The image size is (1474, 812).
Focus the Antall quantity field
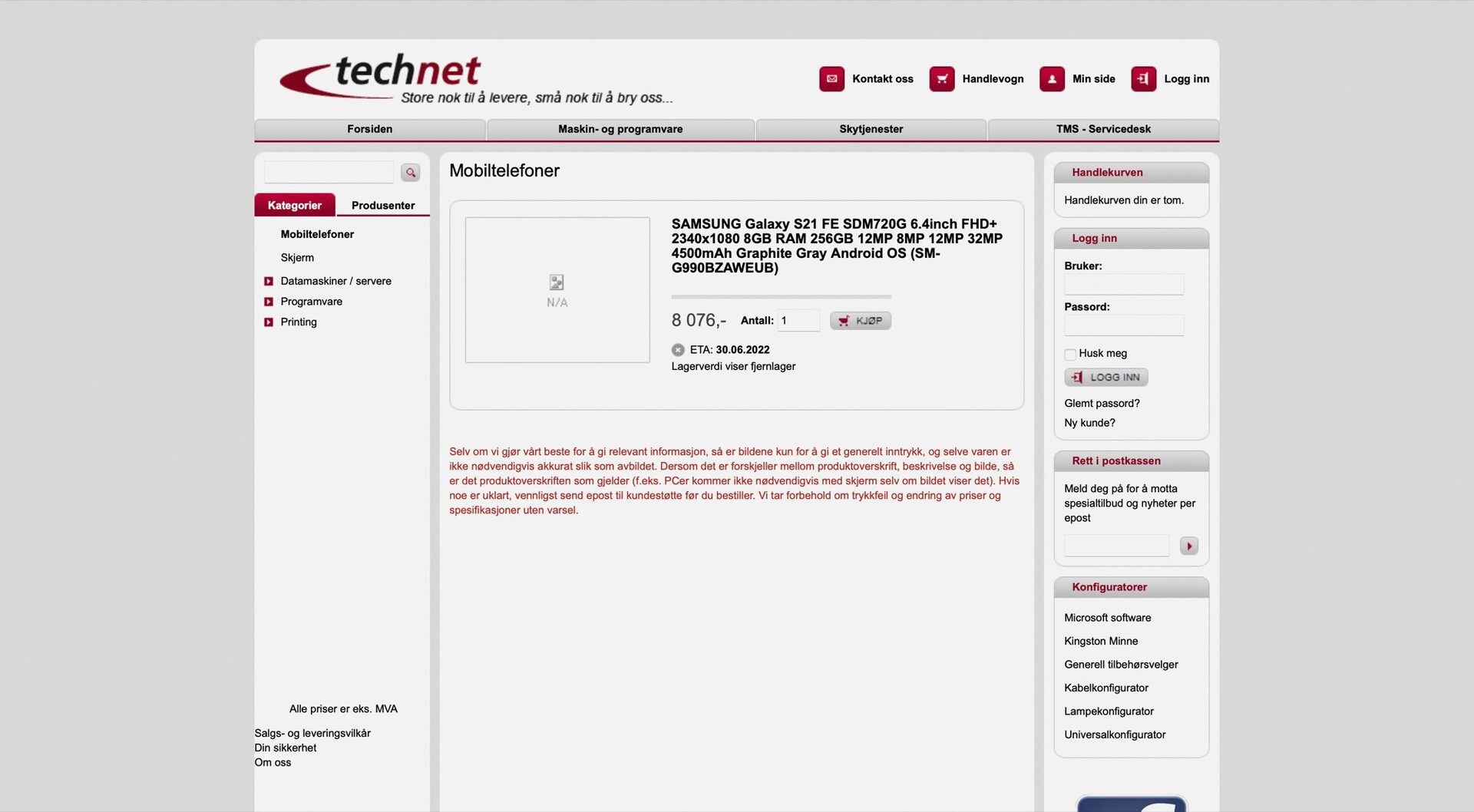tap(798, 321)
